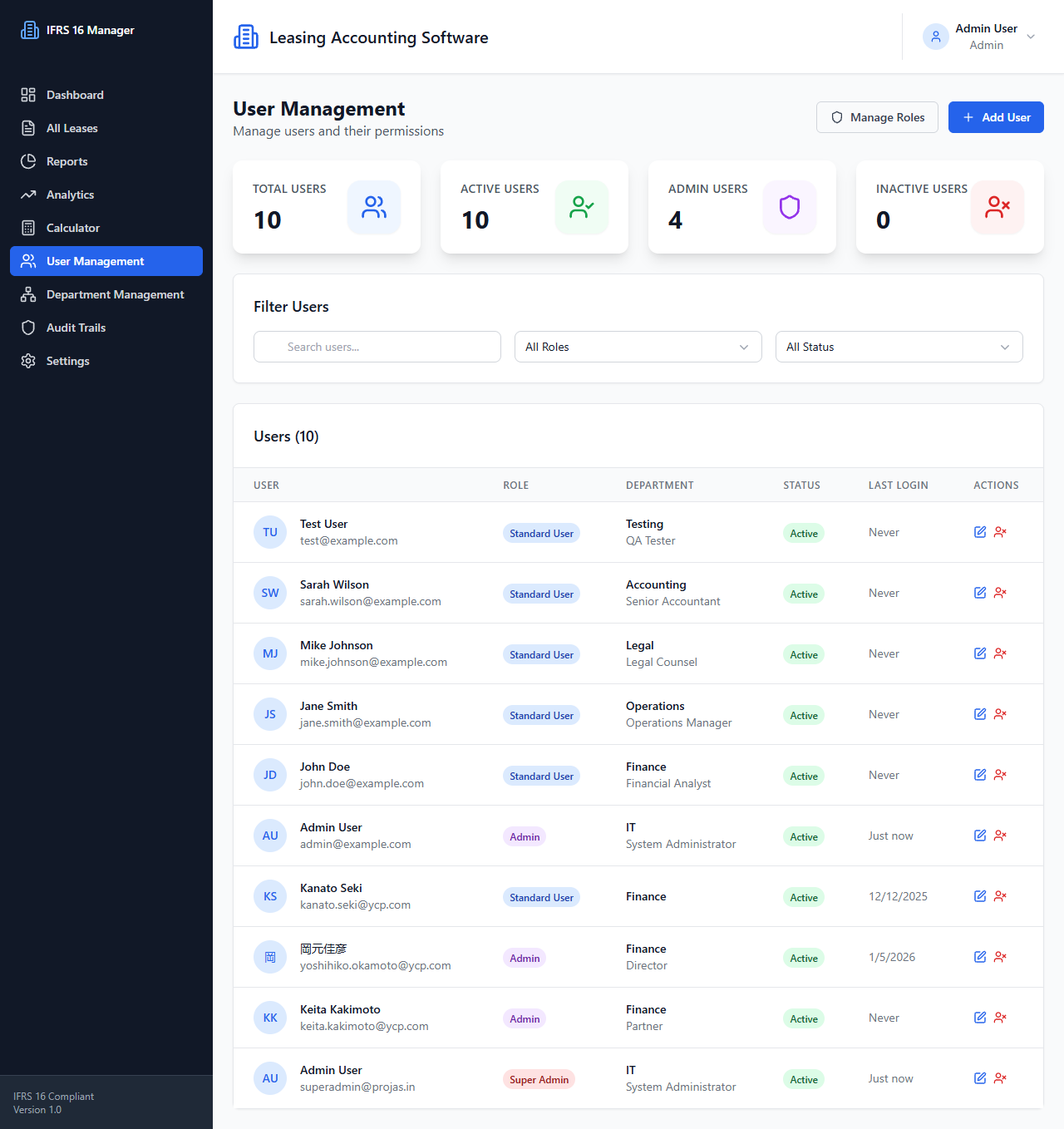
Task: Open the Calculator page
Action: click(106, 228)
